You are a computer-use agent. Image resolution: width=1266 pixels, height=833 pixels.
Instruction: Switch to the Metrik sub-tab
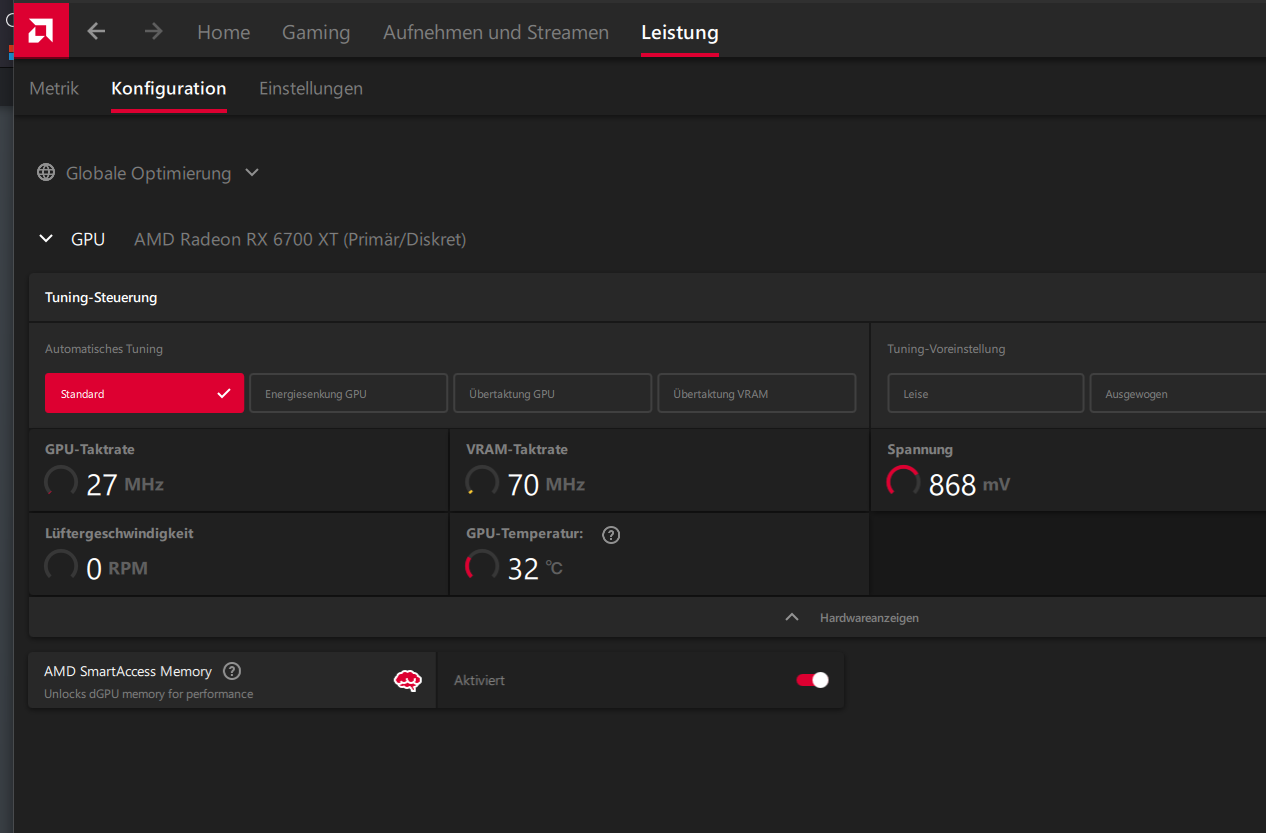(54, 88)
